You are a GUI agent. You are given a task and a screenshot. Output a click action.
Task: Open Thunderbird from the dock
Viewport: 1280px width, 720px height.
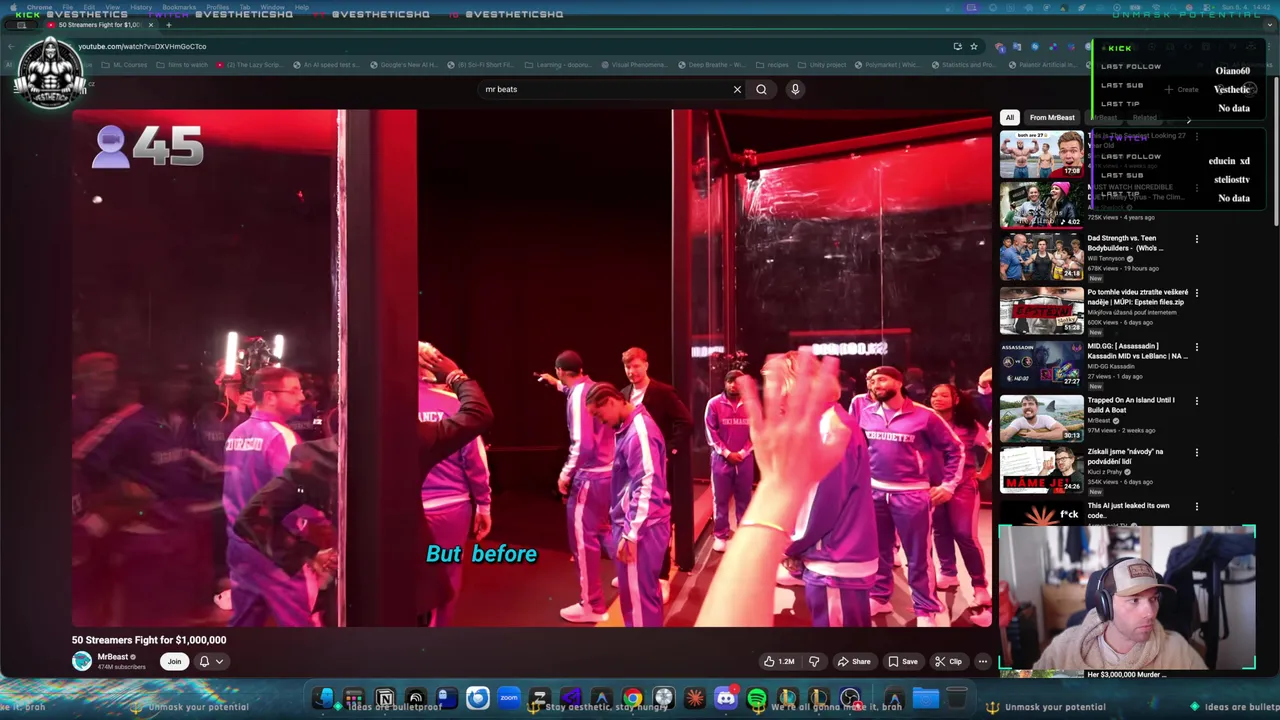click(x=478, y=698)
